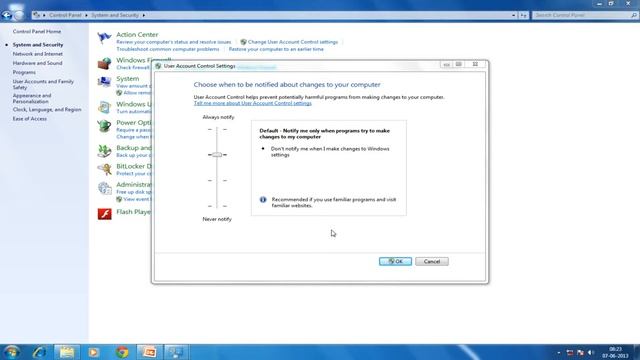Image resolution: width=640 pixels, height=360 pixels.
Task: Click 'Restore your computer to an earlier time'
Action: 276,49
